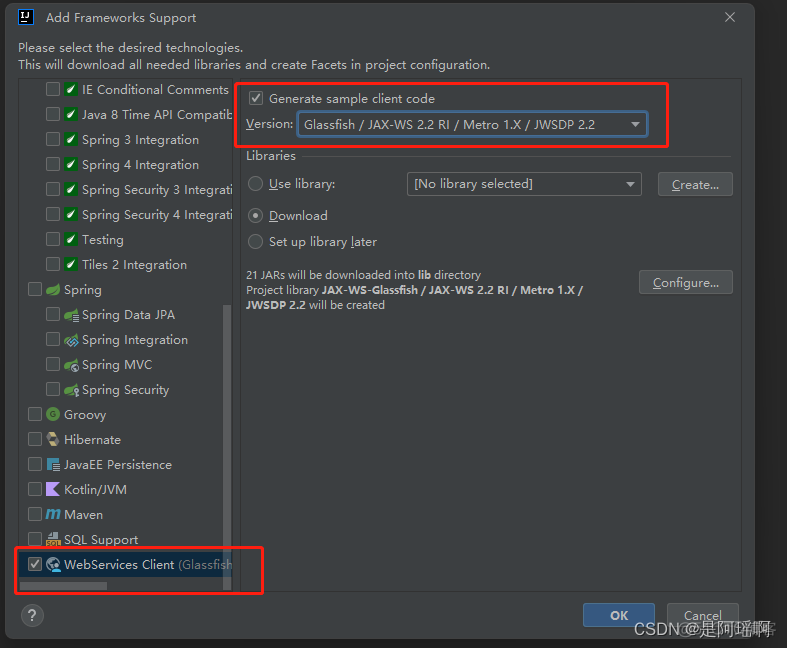Click the Spring MVC icon
787x648 pixels.
click(x=71, y=365)
